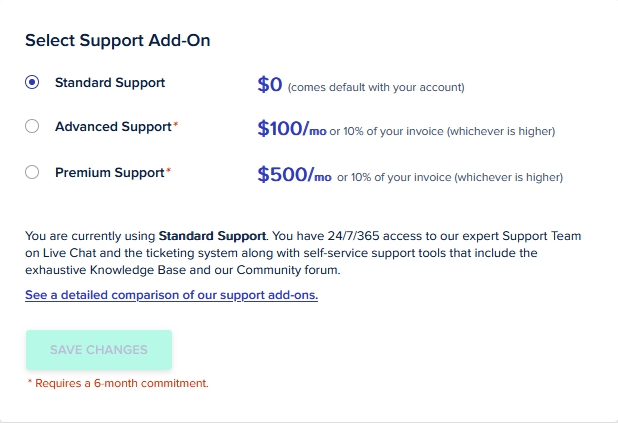Select the Standard Support radio button
This screenshot has height=423, width=618.
click(32, 83)
